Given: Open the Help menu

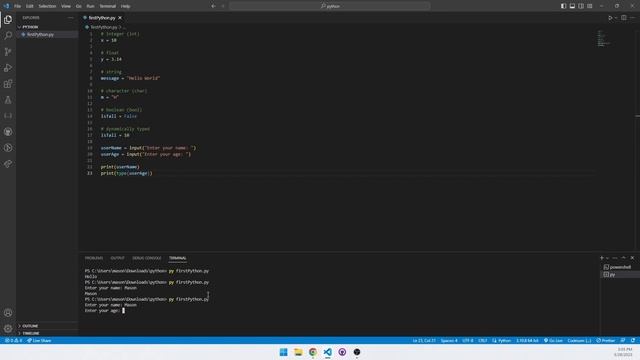Looking at the screenshot, I should click(x=126, y=6).
